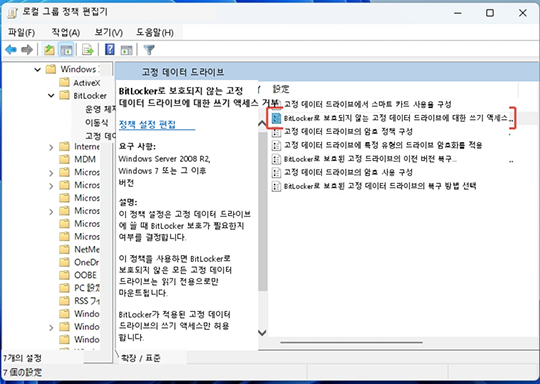This screenshot has width=540, height=384.
Task: Open the 작업(A) menu
Action: (65, 32)
